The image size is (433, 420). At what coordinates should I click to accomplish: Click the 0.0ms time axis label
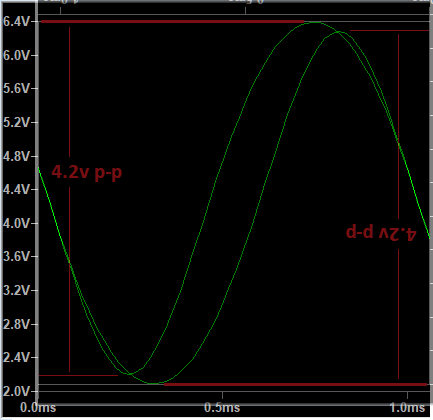click(x=38, y=407)
